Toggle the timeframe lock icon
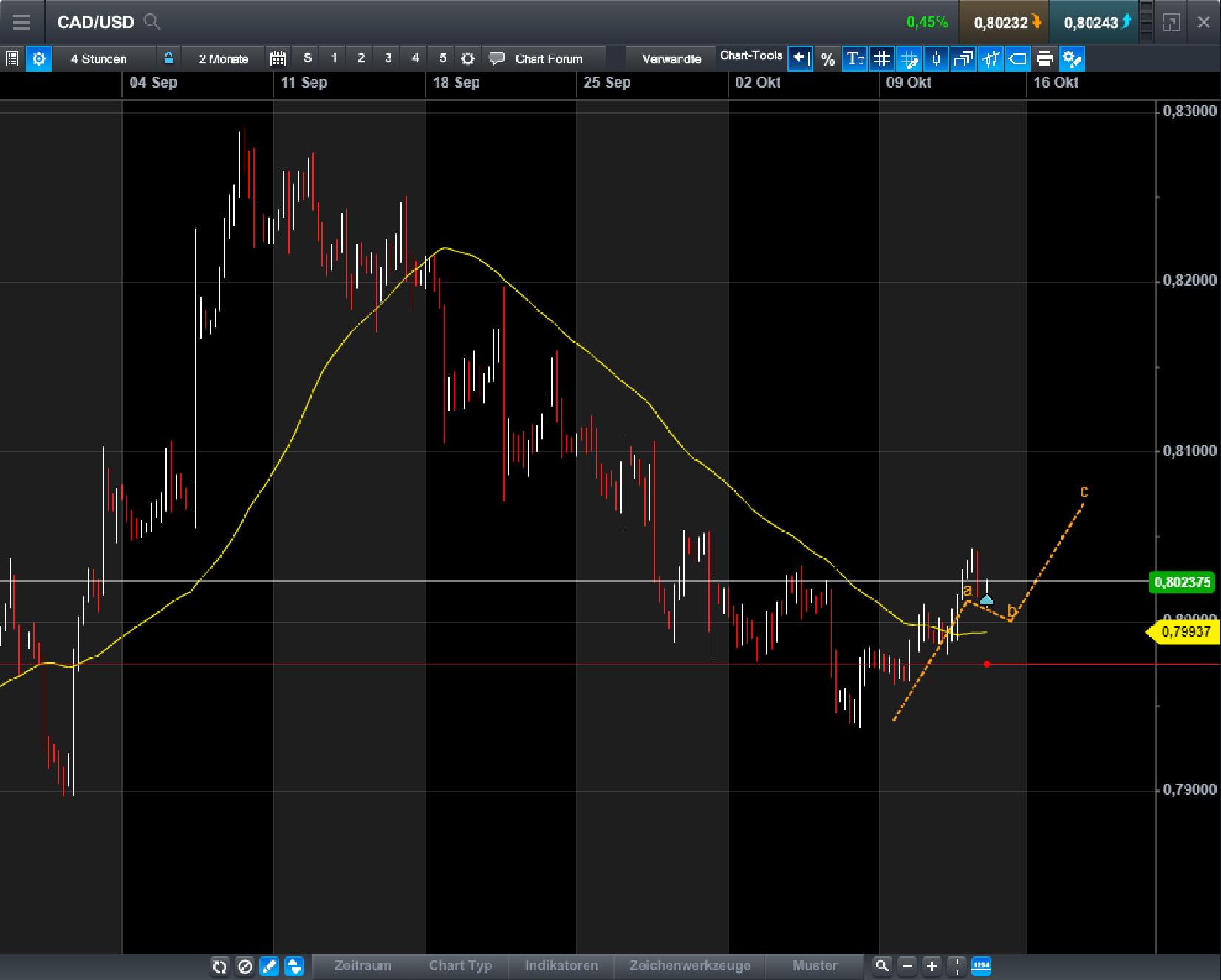The image size is (1221, 980). (x=168, y=58)
